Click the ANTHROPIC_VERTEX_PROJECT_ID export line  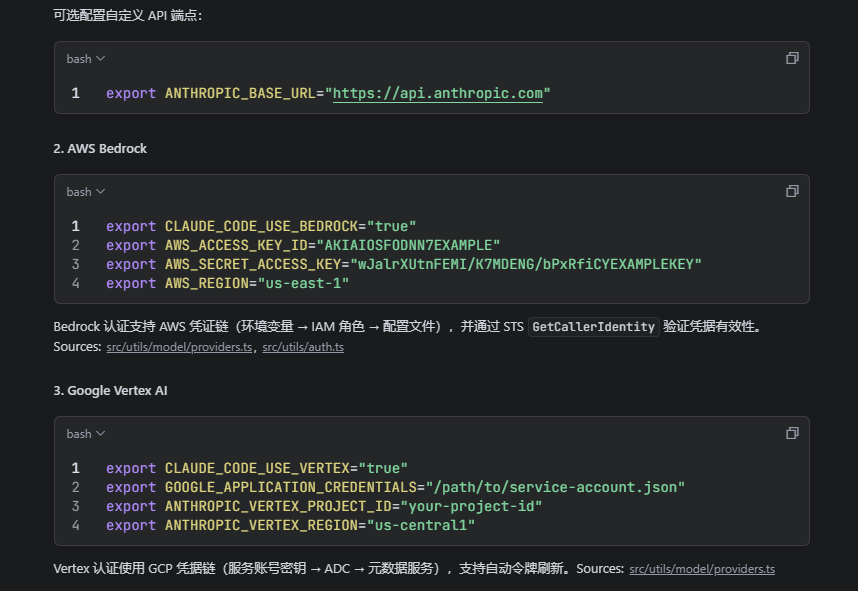tap(324, 507)
